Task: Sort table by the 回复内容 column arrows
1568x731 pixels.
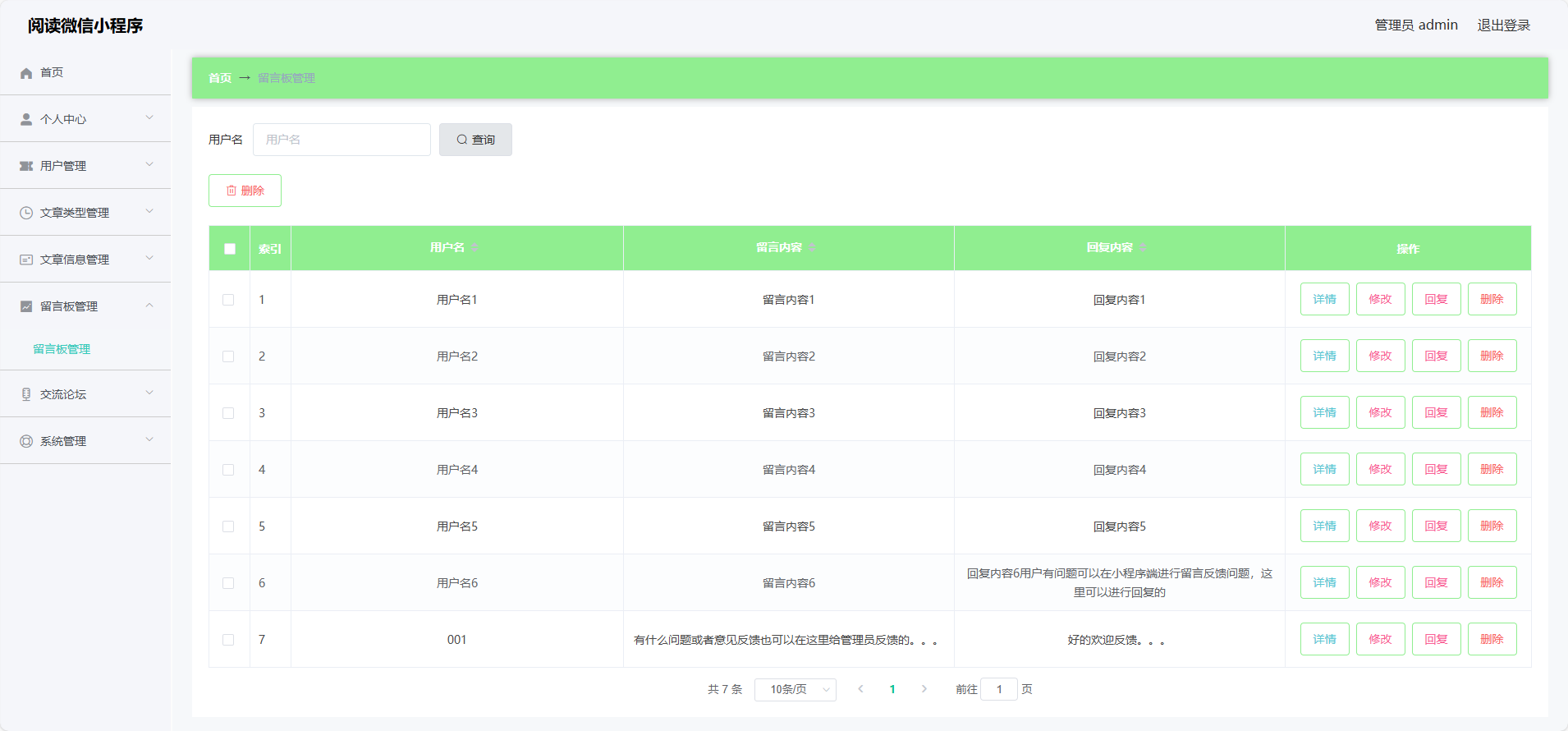Action: click(x=1143, y=248)
